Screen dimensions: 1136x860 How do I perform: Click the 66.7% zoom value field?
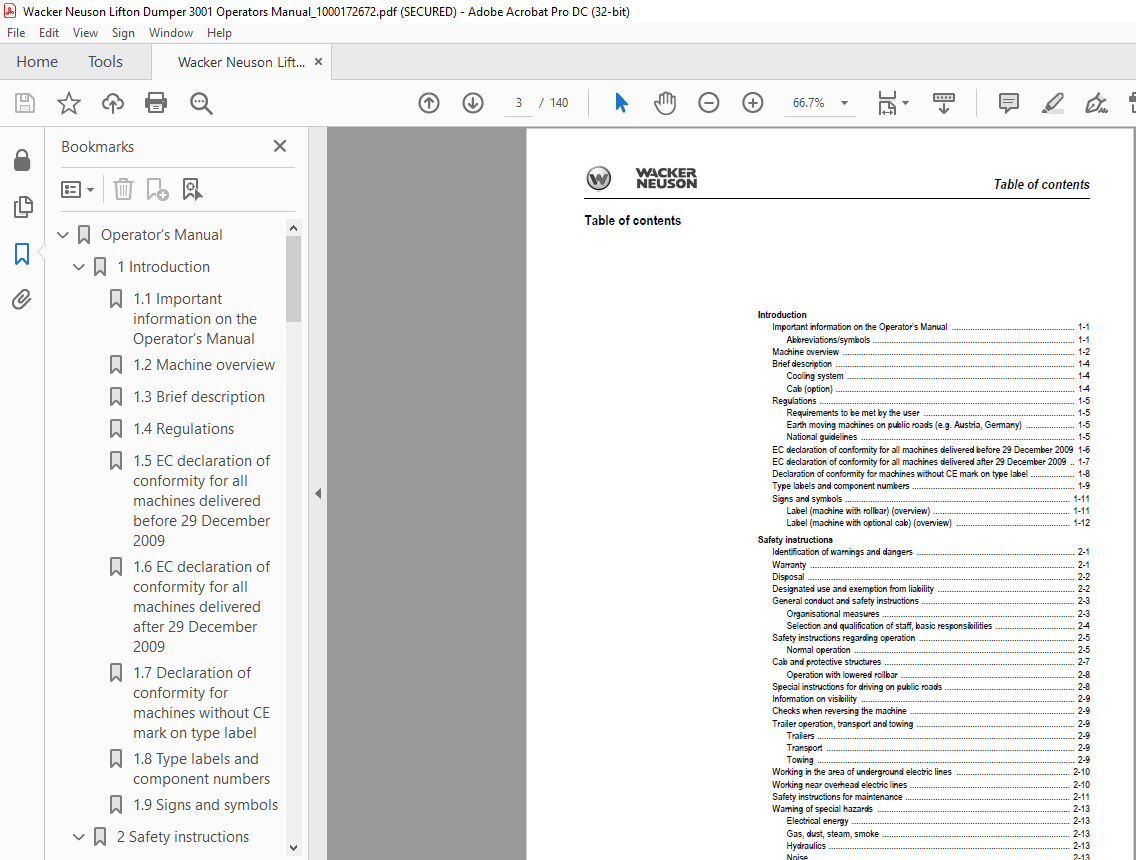pyautogui.click(x=809, y=103)
